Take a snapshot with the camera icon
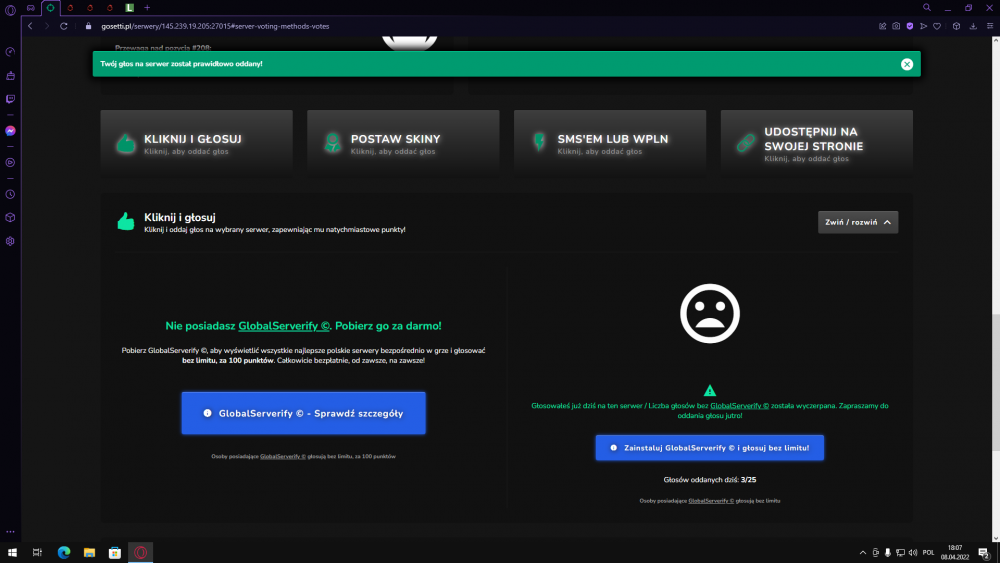The width and height of the screenshot is (1000, 563). pos(896,26)
